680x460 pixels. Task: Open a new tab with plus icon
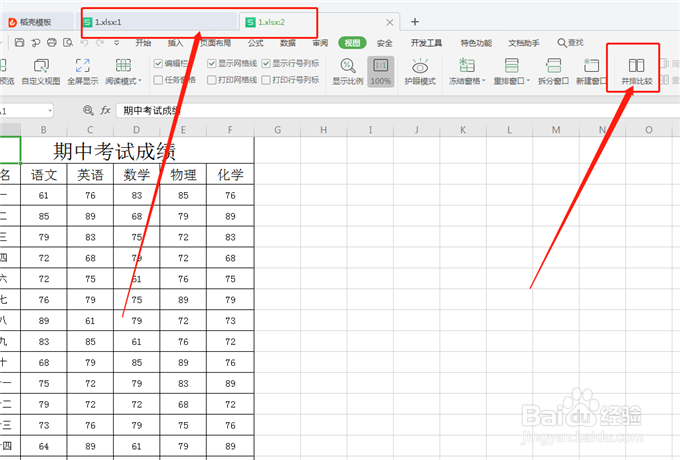415,22
